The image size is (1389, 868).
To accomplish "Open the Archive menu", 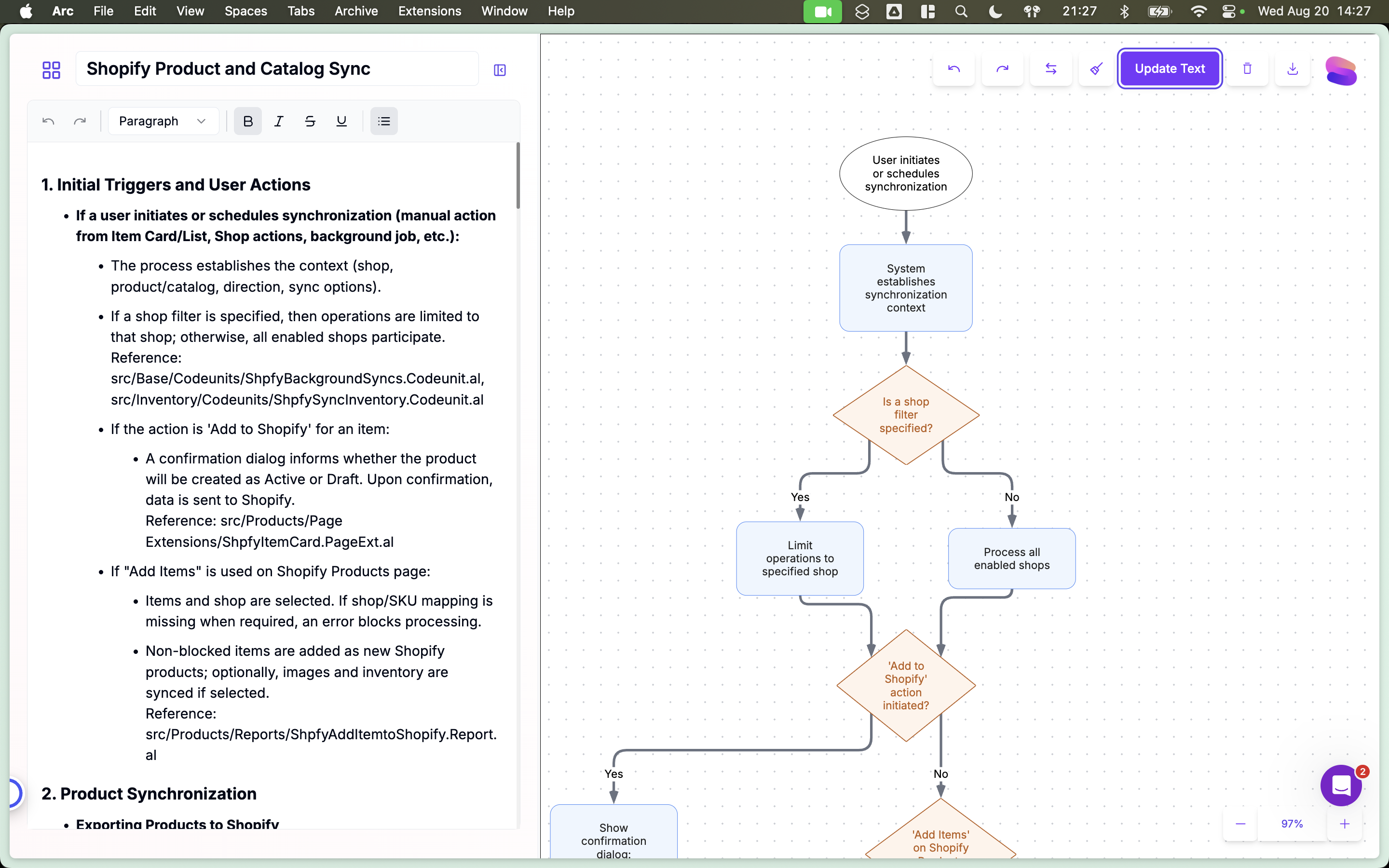I will 356,11.
